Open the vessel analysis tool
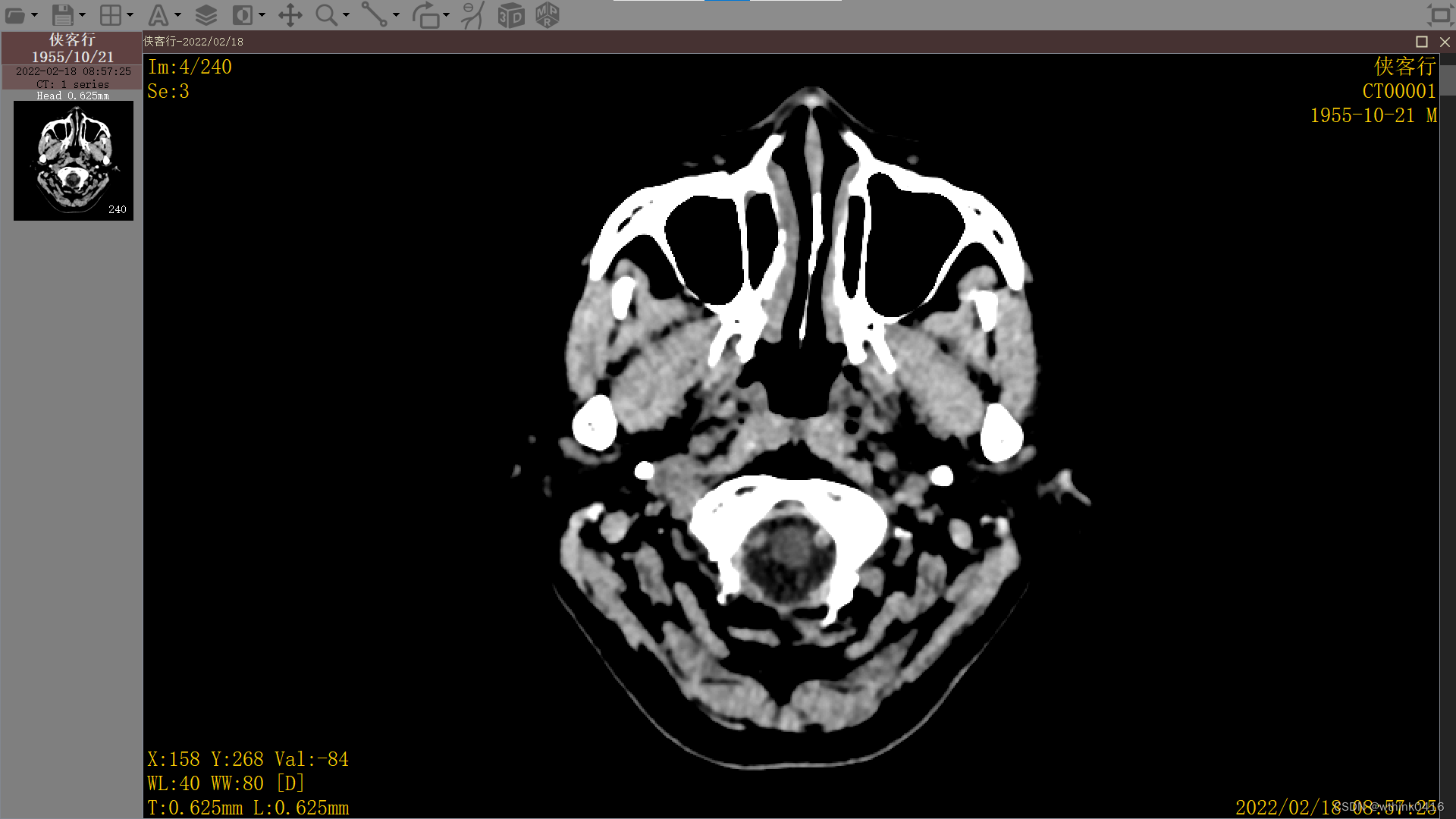Image resolution: width=1456 pixels, height=819 pixels. point(472,15)
